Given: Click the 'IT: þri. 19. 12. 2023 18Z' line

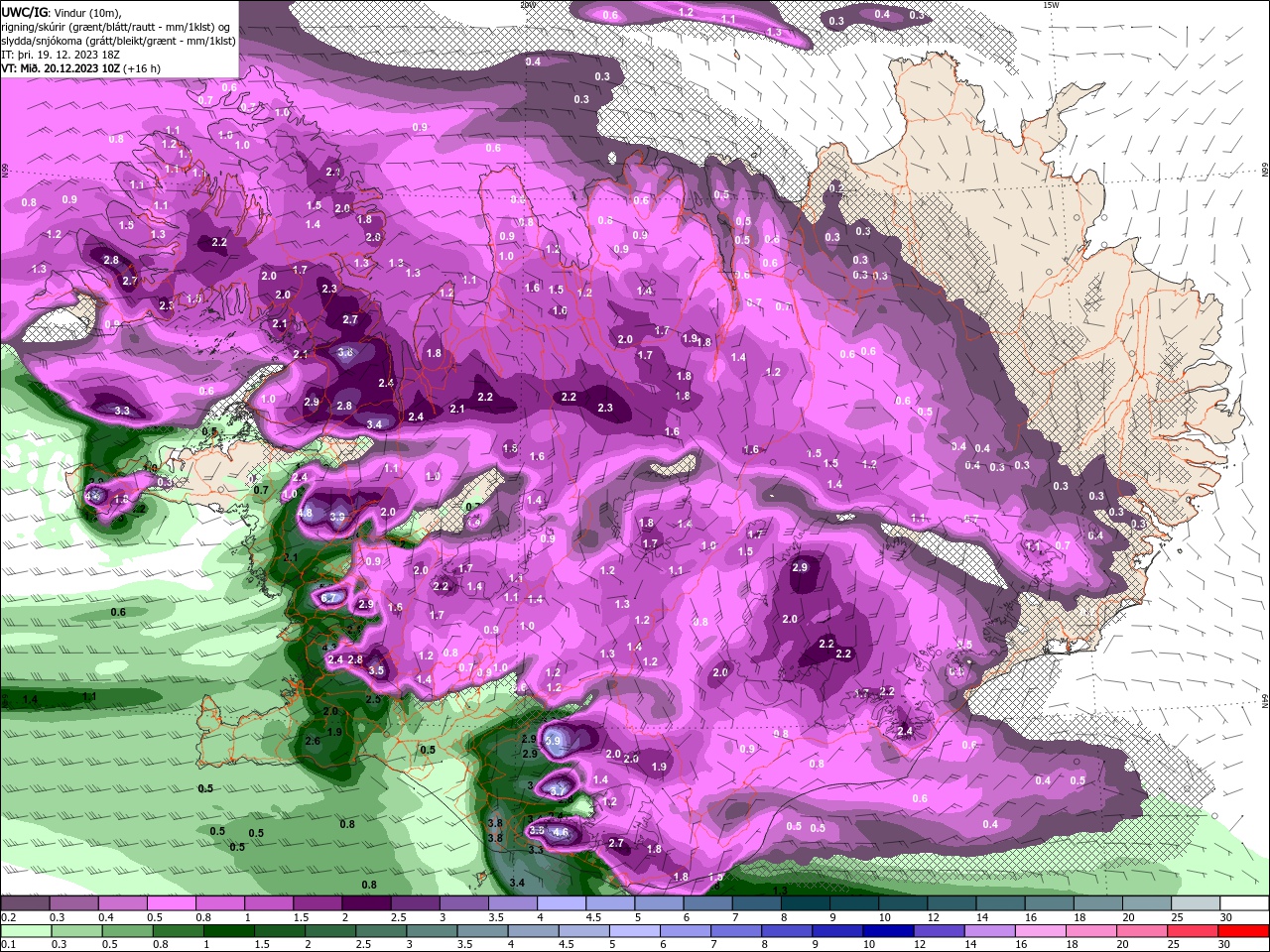Looking at the screenshot, I should [x=60, y=55].
